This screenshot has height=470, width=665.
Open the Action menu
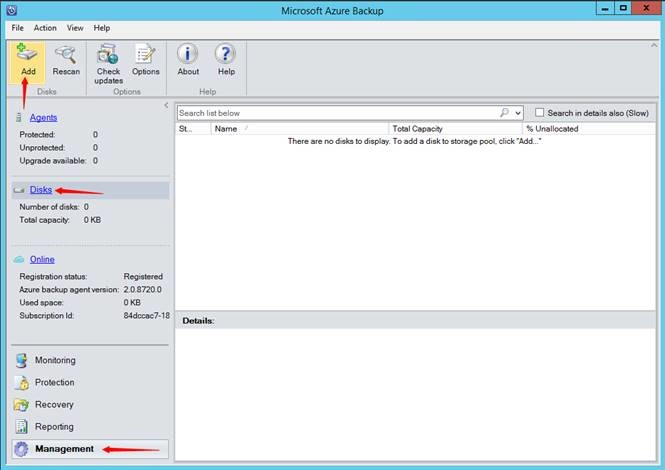click(x=45, y=28)
